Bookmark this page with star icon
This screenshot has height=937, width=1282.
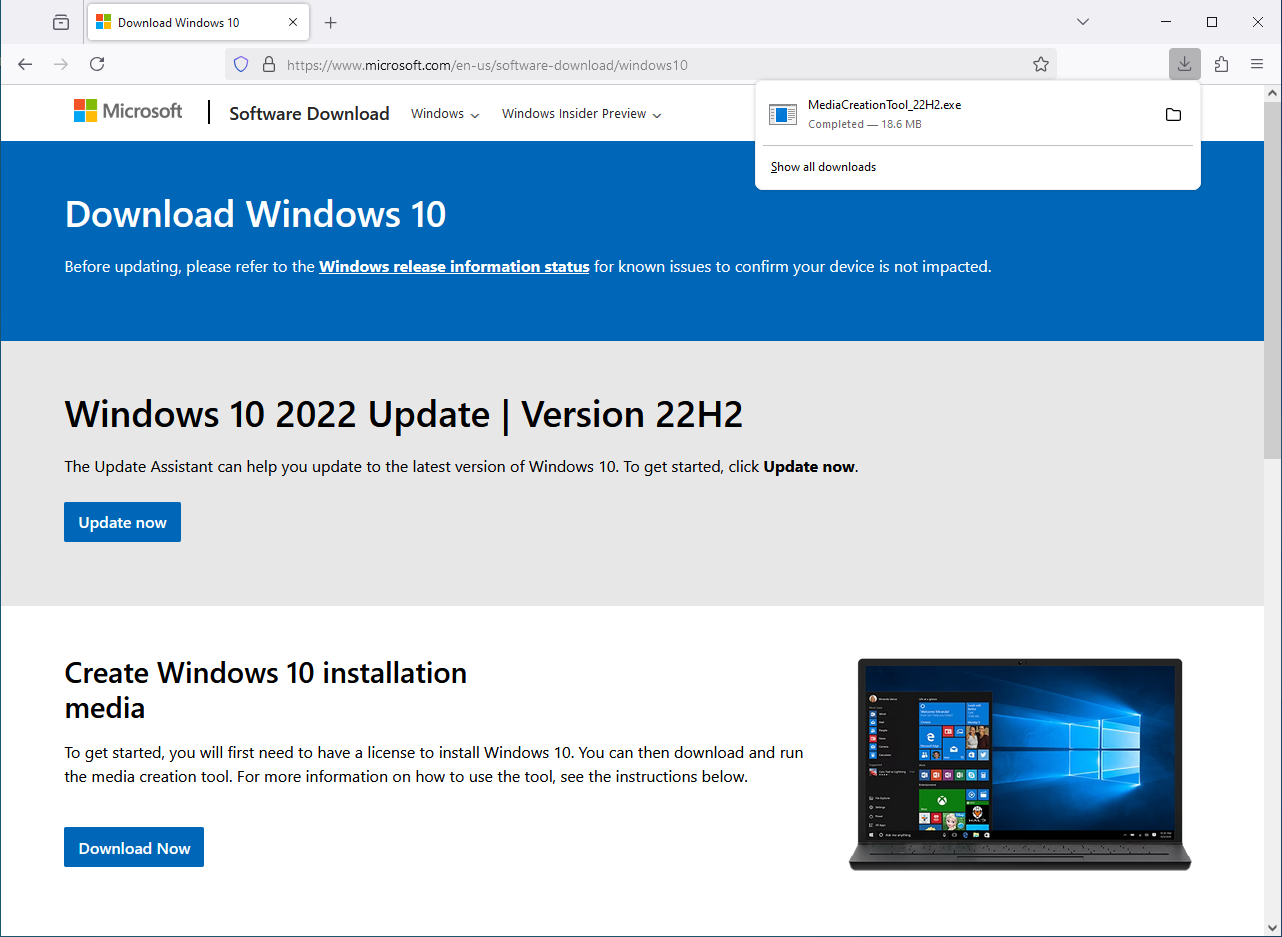click(x=1041, y=64)
